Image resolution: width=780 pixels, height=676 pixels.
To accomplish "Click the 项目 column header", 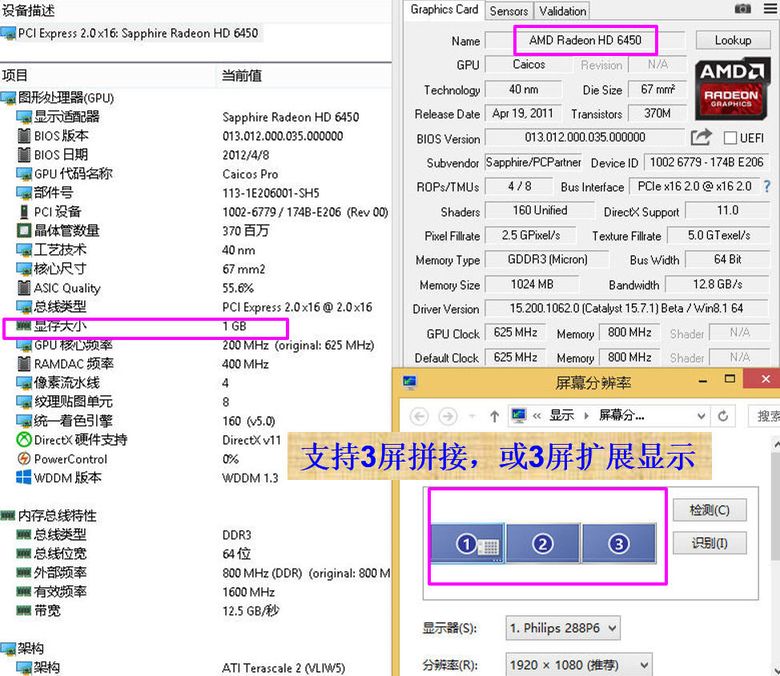I will [108, 76].
